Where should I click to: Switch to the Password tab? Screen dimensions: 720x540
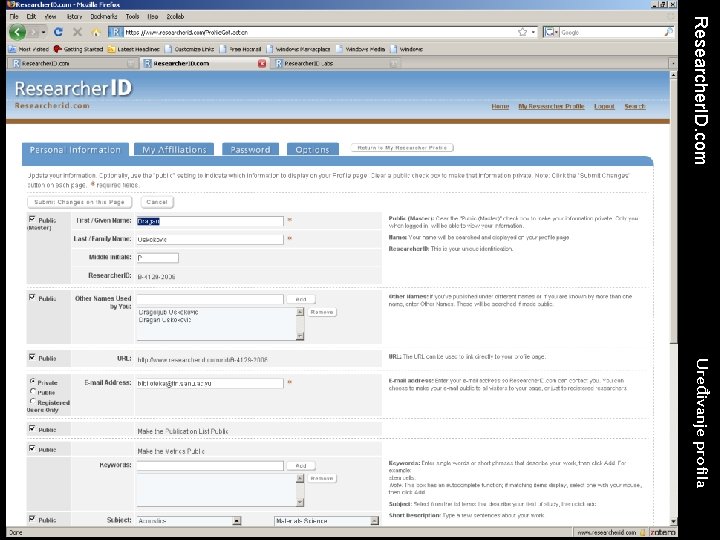click(250, 150)
